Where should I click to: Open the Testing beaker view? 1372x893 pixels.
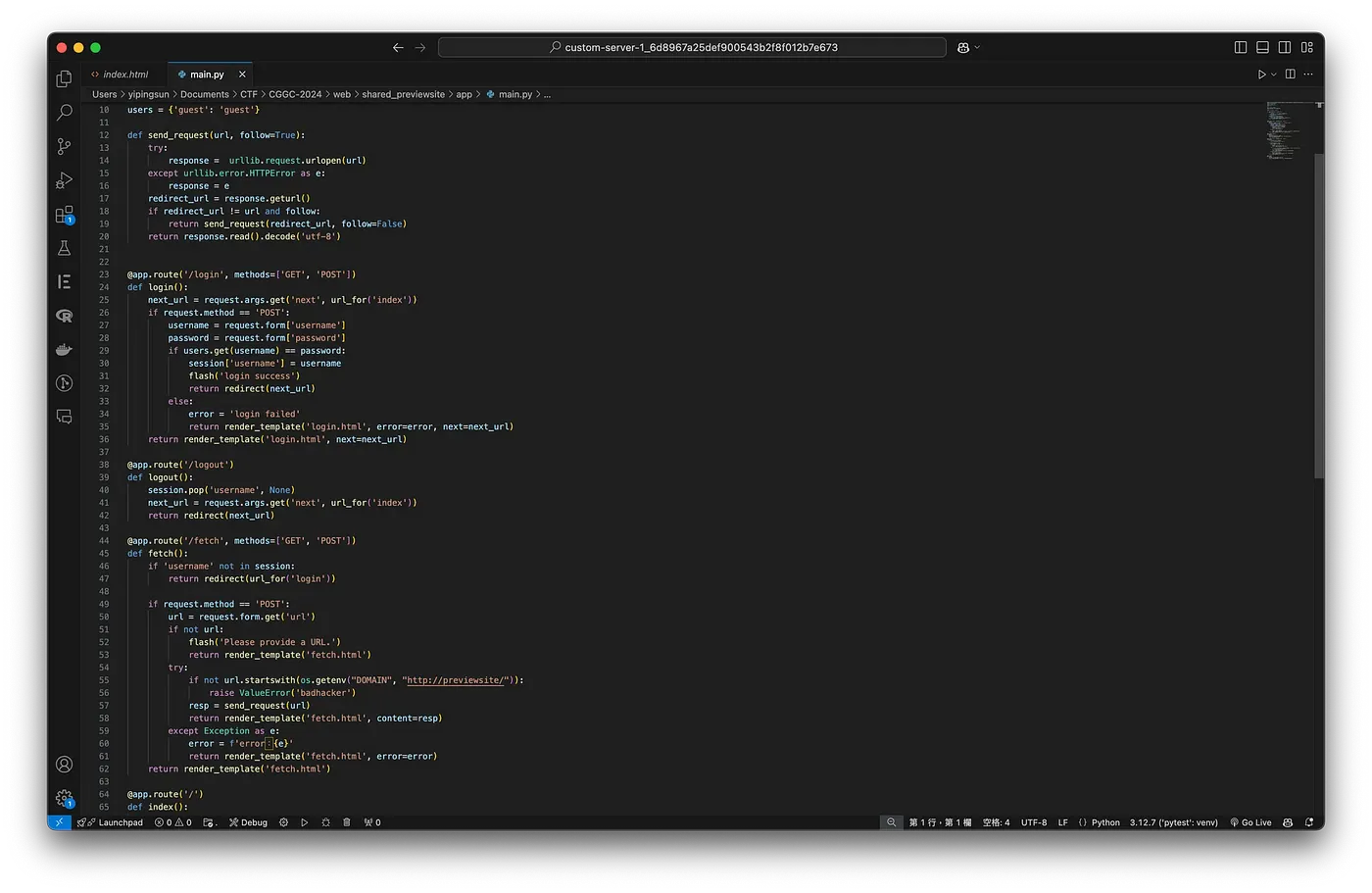click(x=65, y=248)
